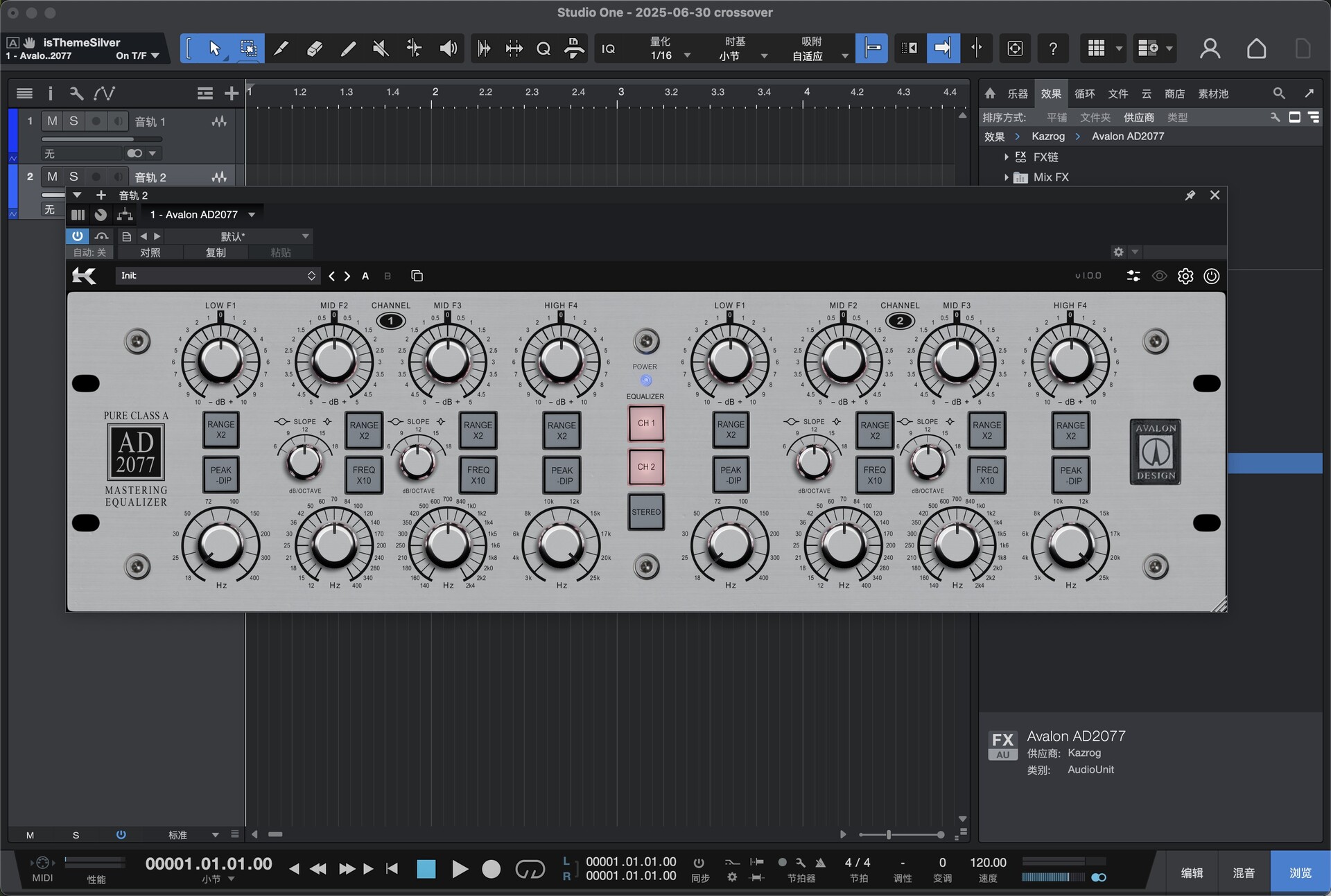
Task: Select the Bend tool
Action: coord(414,48)
